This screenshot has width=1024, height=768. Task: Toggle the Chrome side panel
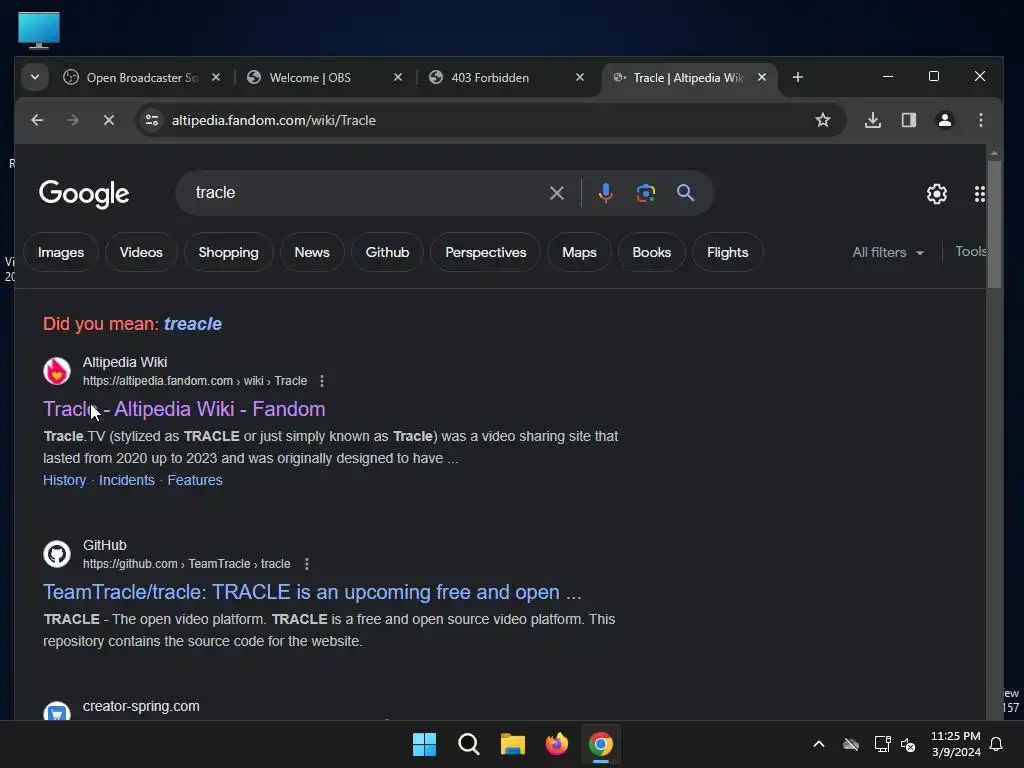(x=909, y=120)
